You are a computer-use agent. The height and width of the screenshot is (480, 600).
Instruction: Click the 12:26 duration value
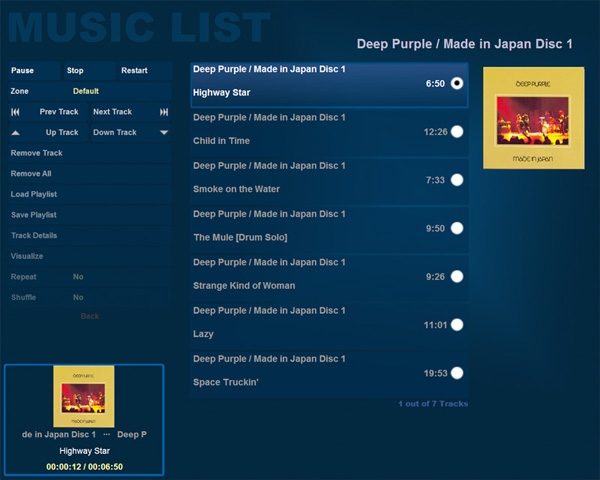pyautogui.click(x=435, y=132)
